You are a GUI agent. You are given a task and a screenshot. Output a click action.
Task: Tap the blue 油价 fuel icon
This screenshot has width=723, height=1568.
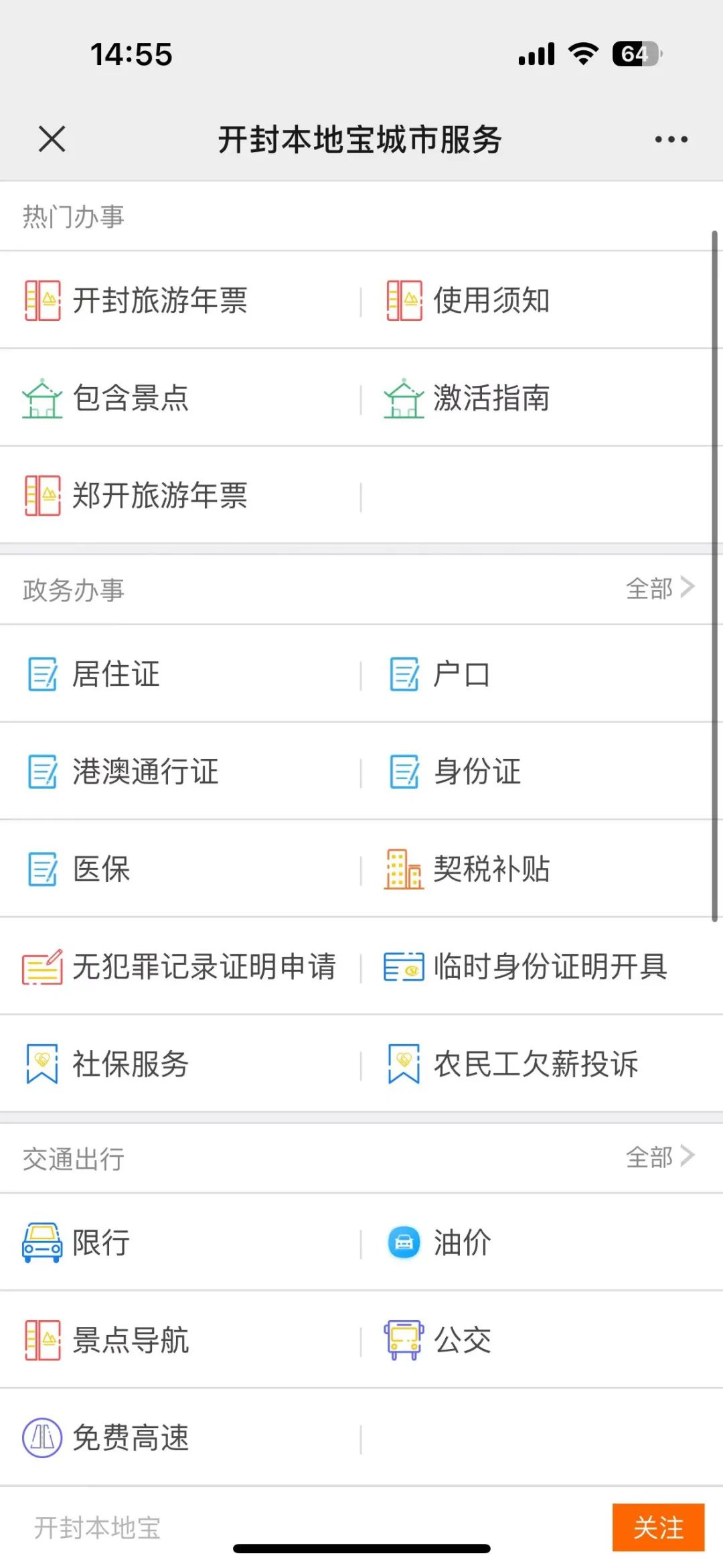click(404, 1242)
